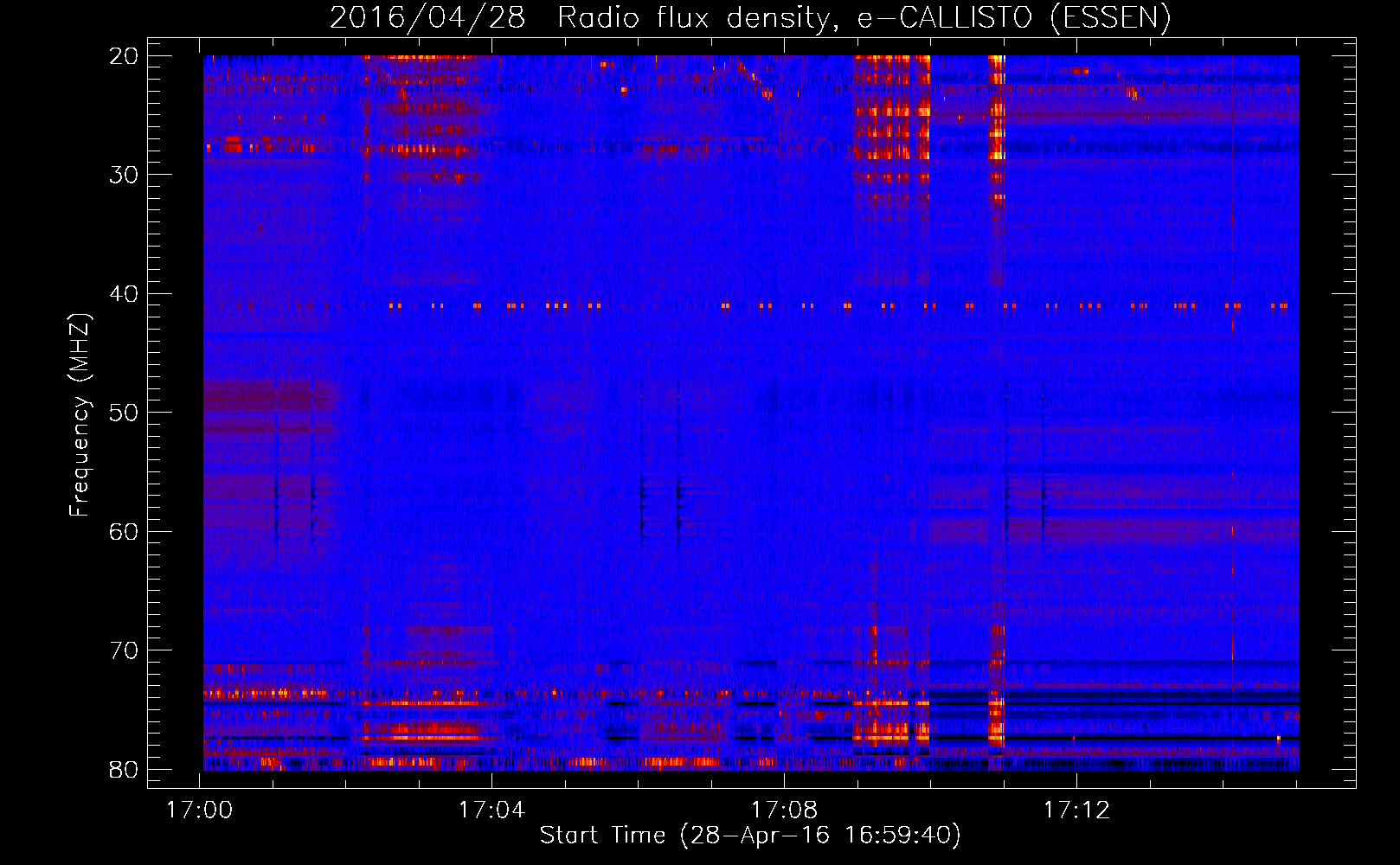Click the 80 frequency tick label

[125, 769]
